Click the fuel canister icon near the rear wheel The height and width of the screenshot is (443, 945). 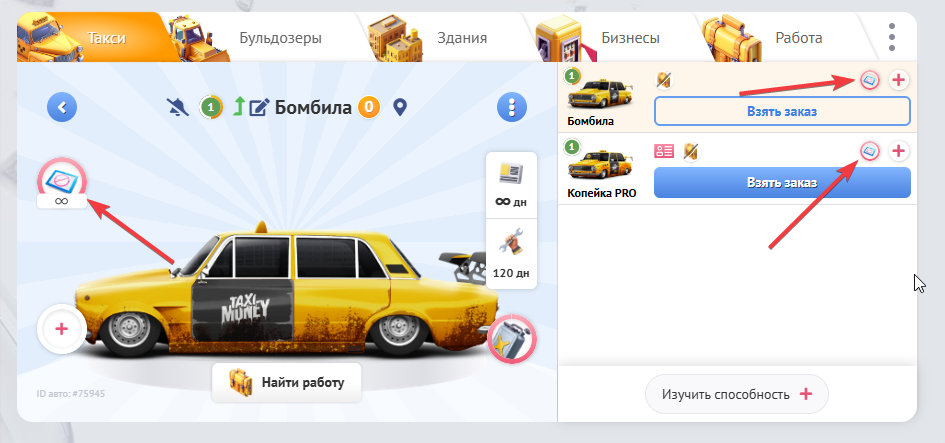coord(511,340)
